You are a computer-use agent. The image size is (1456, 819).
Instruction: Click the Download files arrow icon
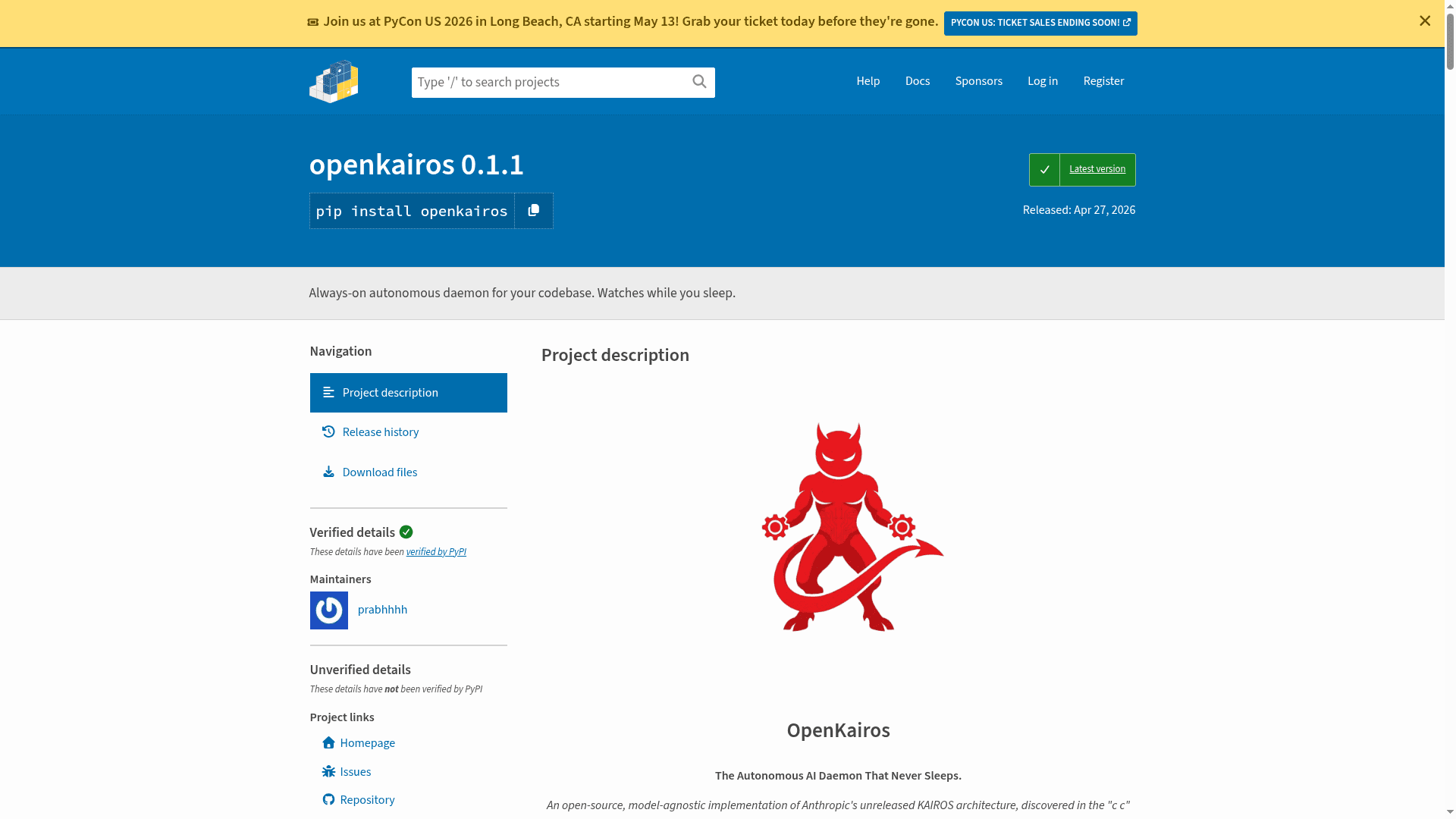coord(328,472)
